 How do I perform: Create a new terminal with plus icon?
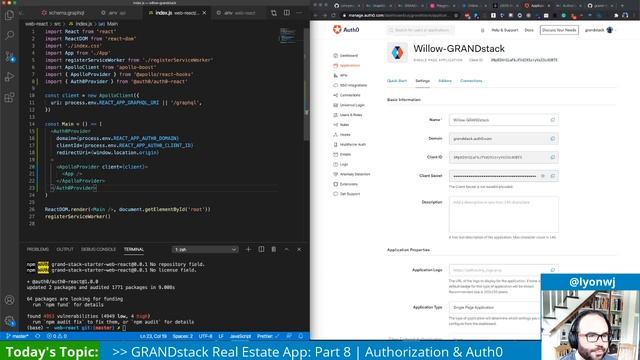click(248, 249)
